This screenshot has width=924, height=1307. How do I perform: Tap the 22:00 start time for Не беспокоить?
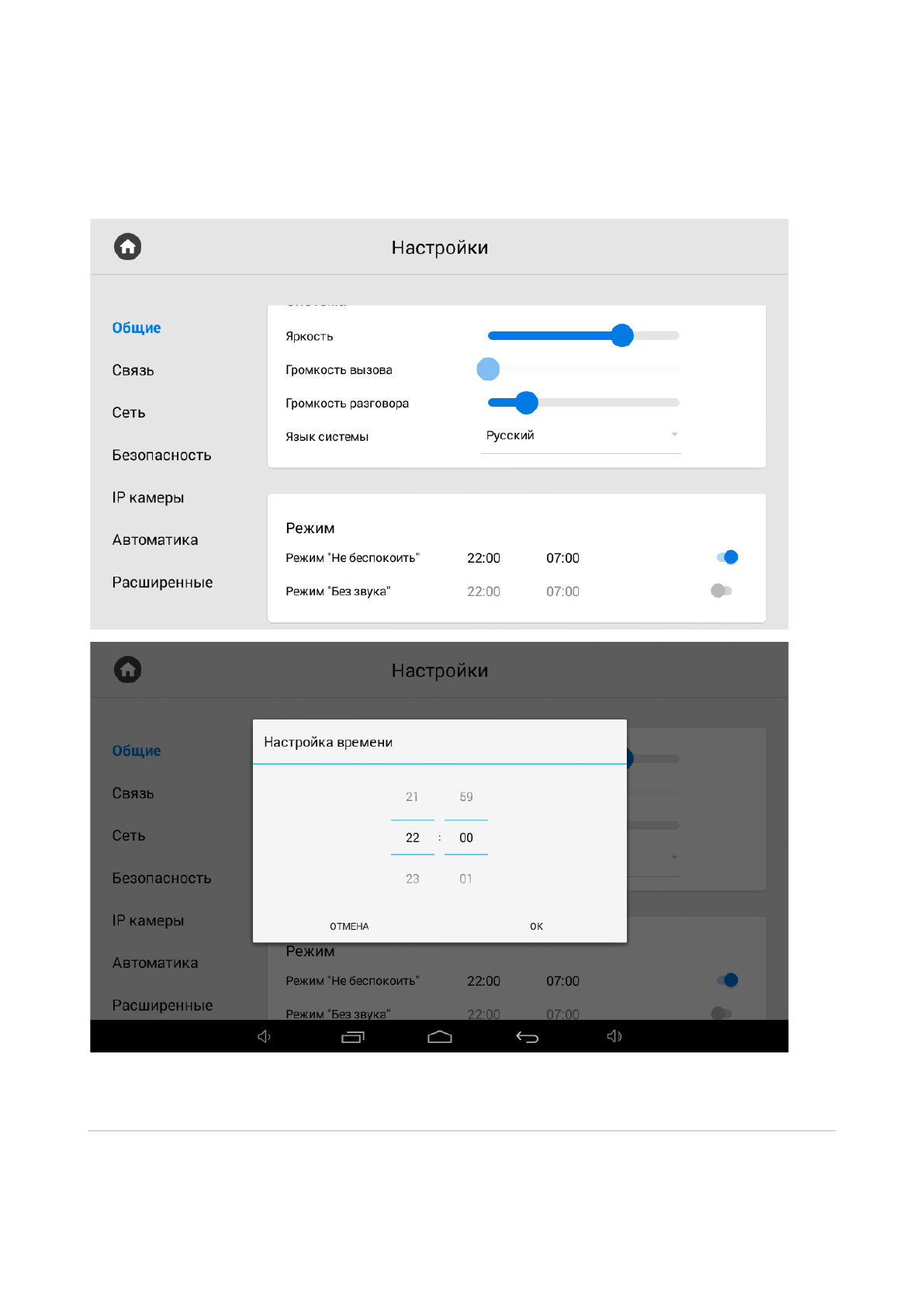click(483, 558)
